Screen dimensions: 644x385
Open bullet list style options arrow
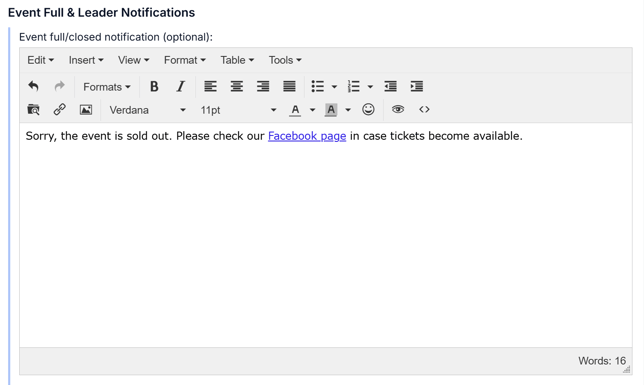pos(334,87)
